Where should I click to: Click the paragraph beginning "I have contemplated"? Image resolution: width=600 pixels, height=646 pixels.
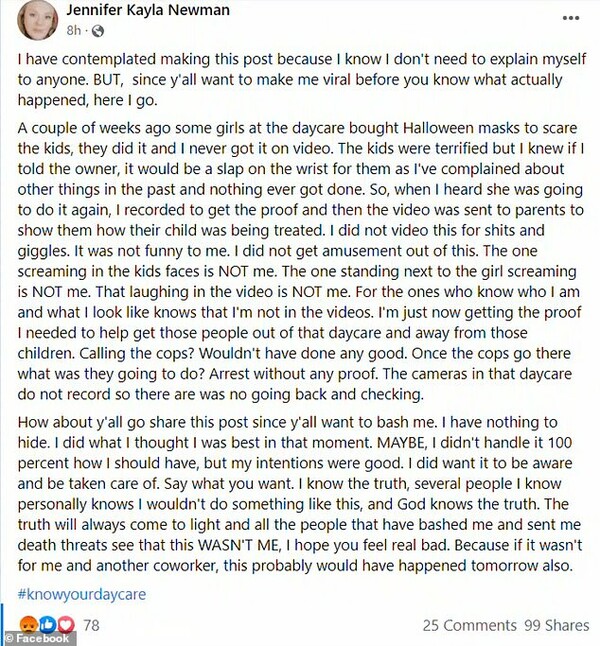pos(302,80)
